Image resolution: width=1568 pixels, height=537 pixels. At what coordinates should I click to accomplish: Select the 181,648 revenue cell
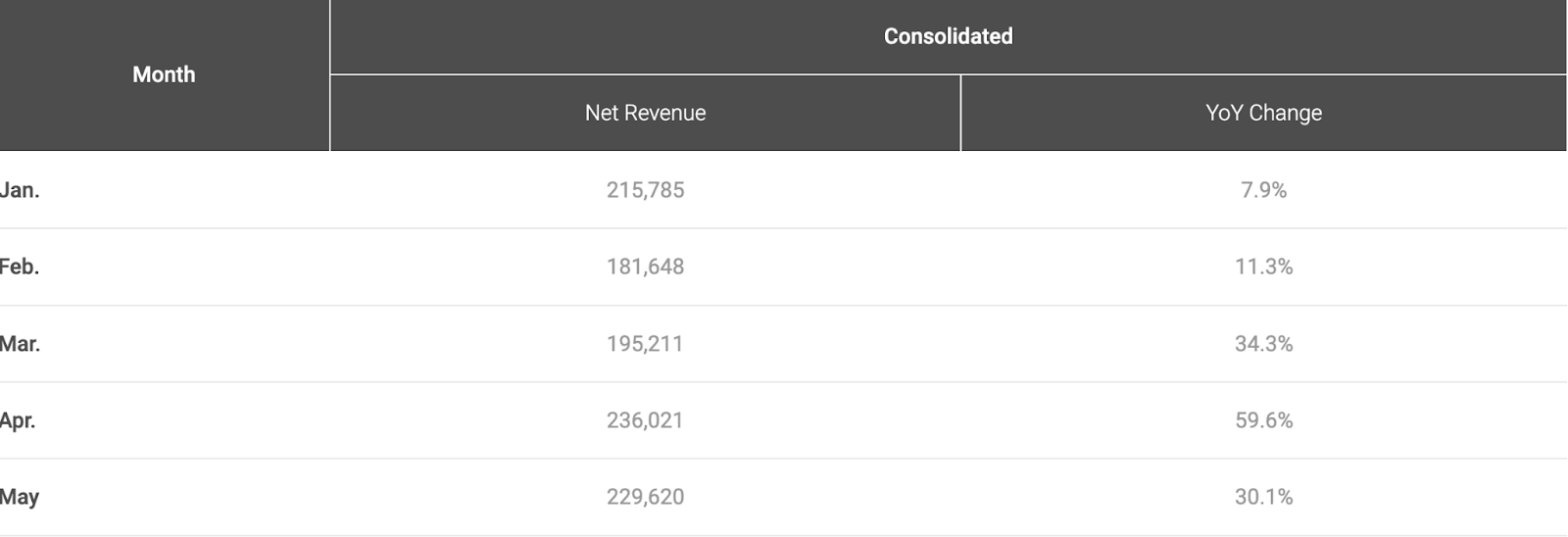point(645,267)
